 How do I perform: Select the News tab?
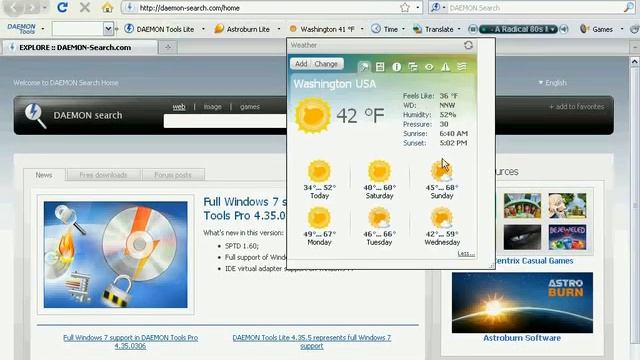tap(44, 175)
